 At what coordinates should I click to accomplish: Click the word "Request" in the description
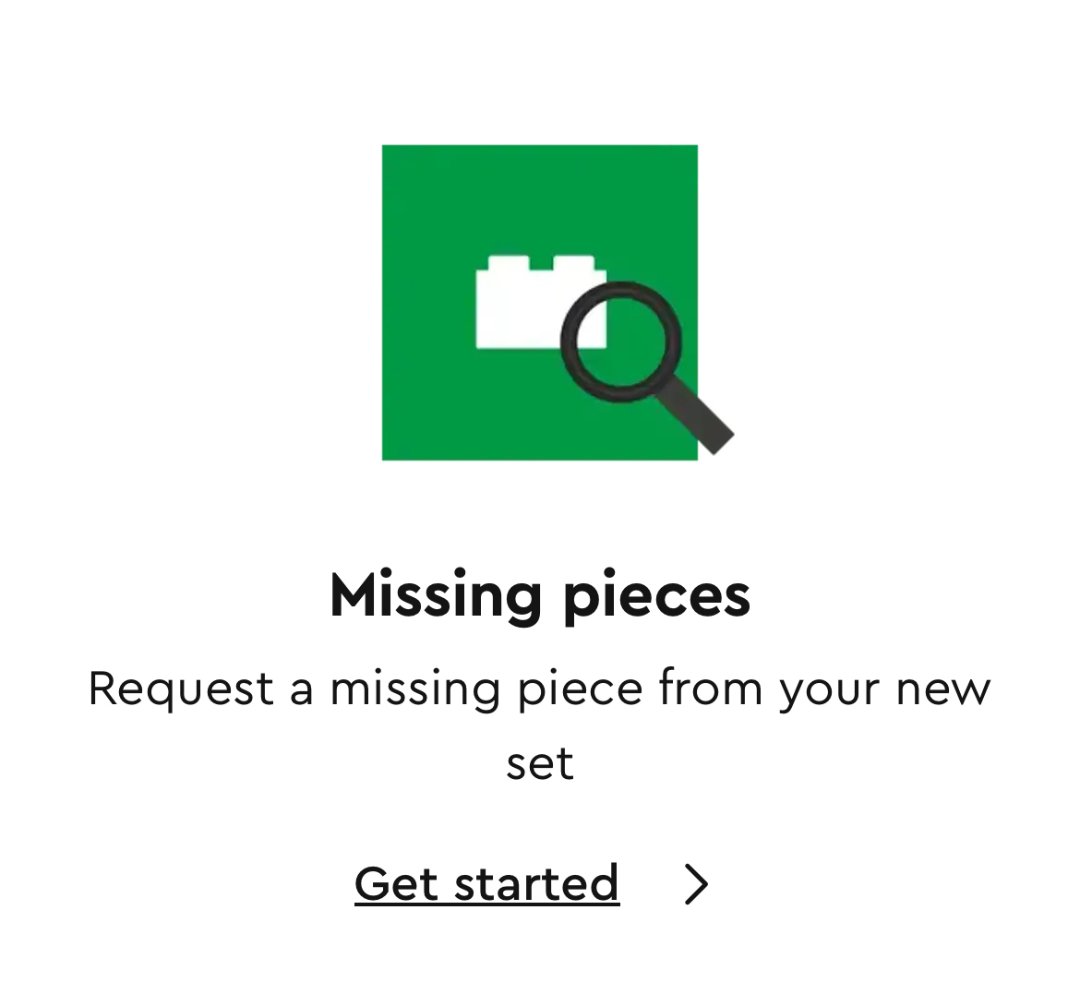click(x=181, y=689)
